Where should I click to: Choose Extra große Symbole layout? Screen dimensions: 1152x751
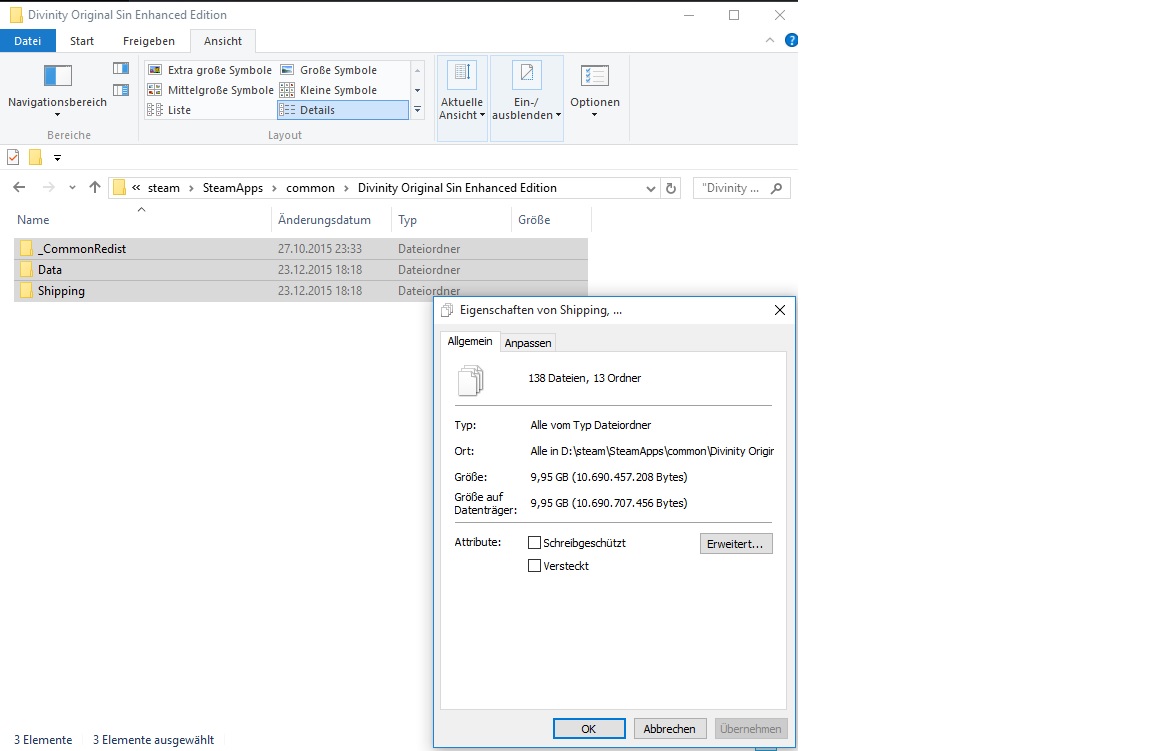coord(210,70)
